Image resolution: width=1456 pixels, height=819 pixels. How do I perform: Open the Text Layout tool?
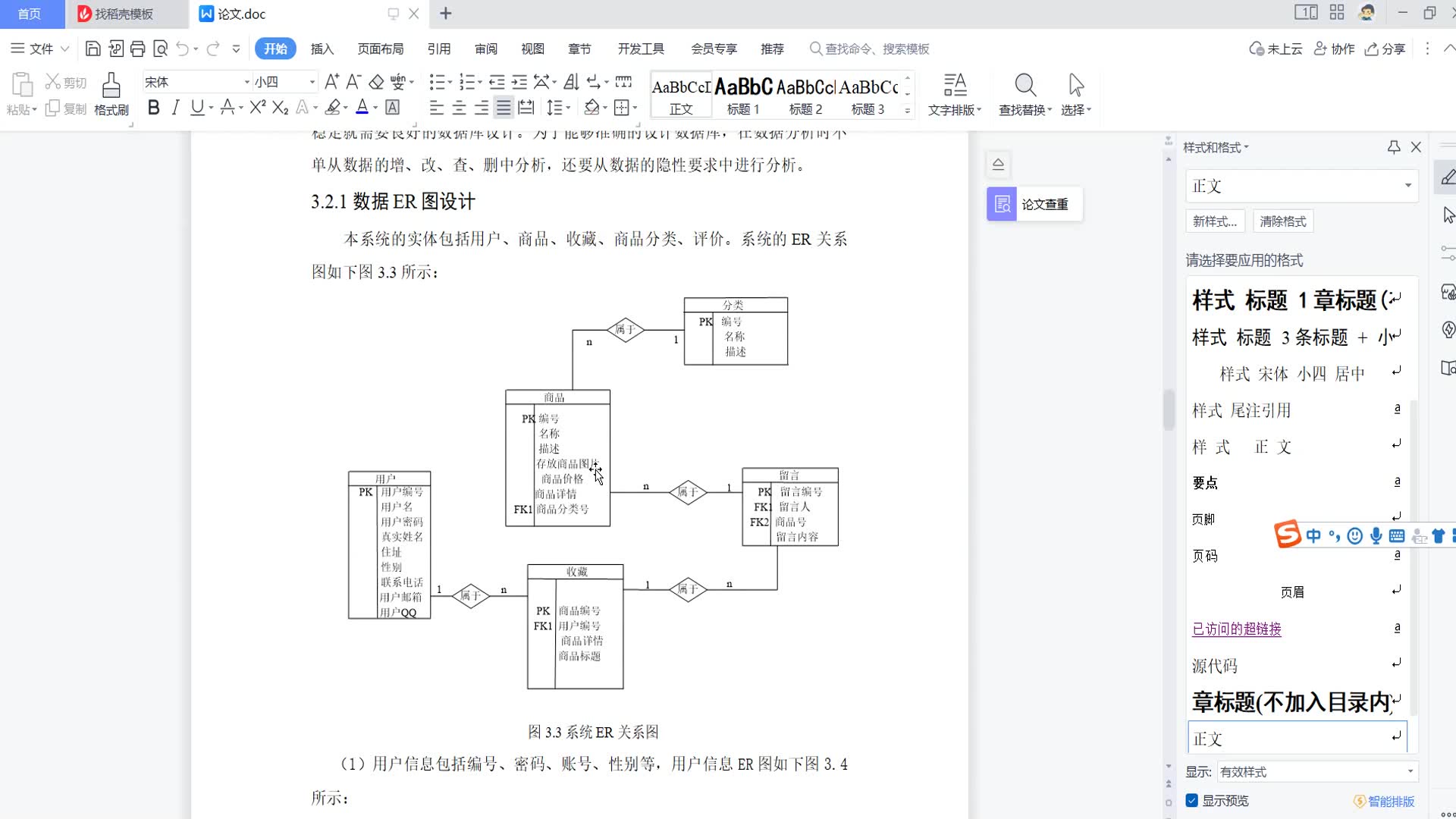tap(955, 94)
